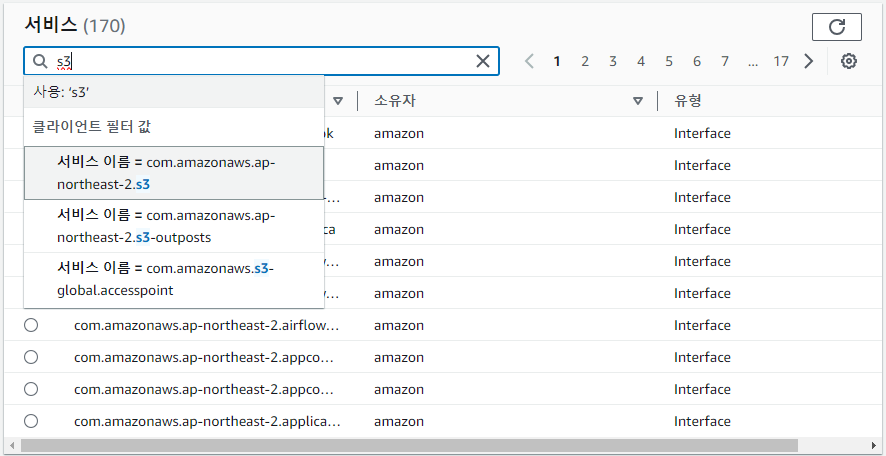886x456 pixels.
Task: Select current page 1
Action: (557, 61)
